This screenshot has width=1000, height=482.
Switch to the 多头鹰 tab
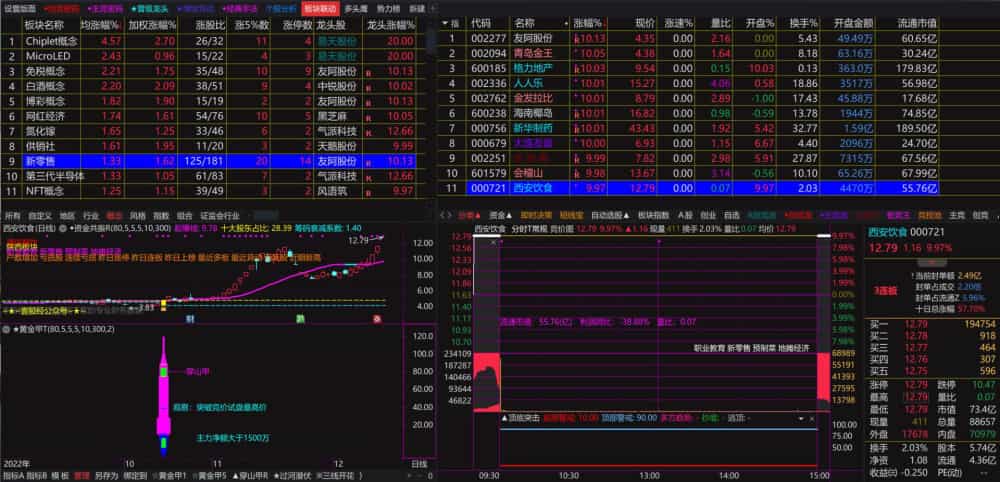(355, 9)
